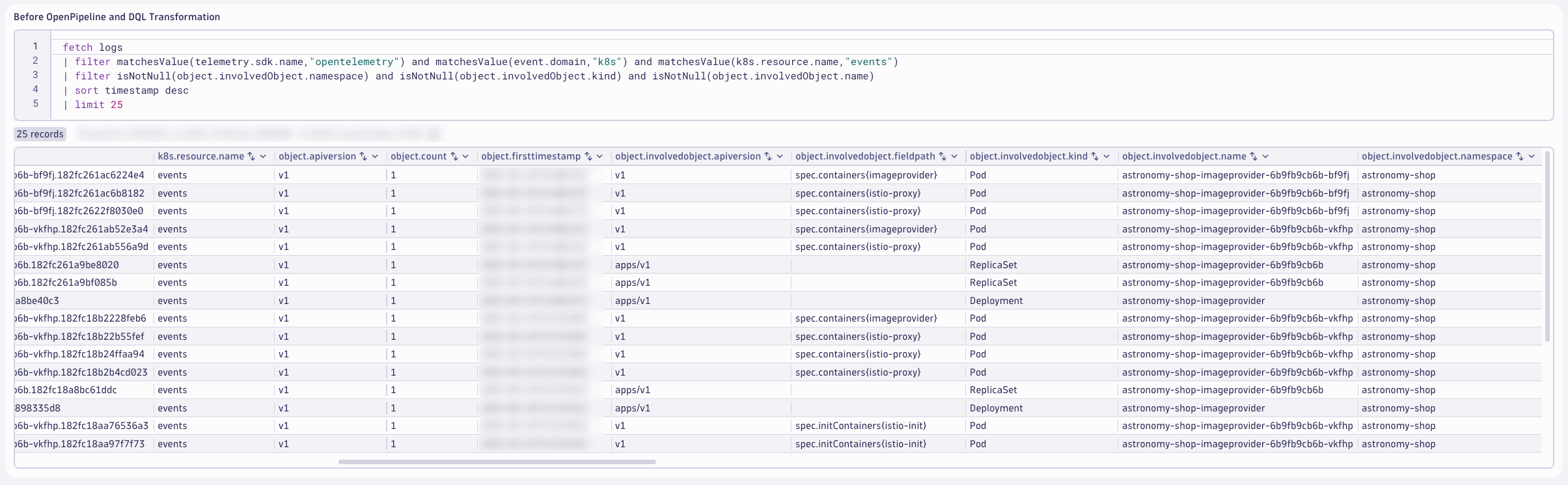Click 'events' in row 182fc18b2228feb6
Viewport: 1568px width, 485px height.
[172, 318]
